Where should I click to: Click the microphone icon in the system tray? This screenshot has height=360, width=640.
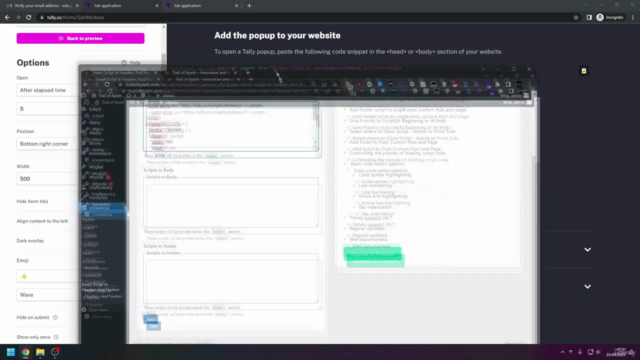coord(580,352)
